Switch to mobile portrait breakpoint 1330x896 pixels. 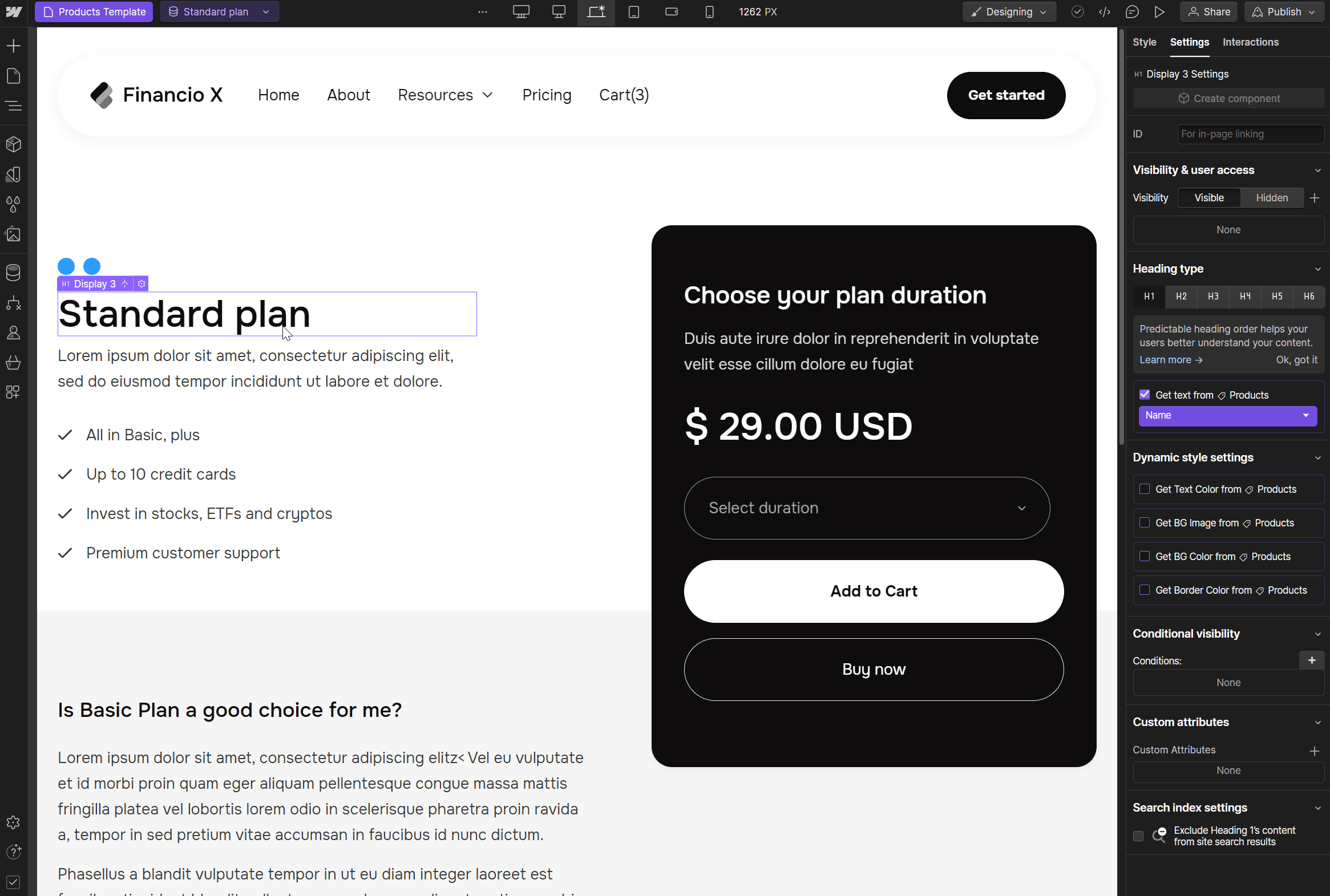(709, 11)
